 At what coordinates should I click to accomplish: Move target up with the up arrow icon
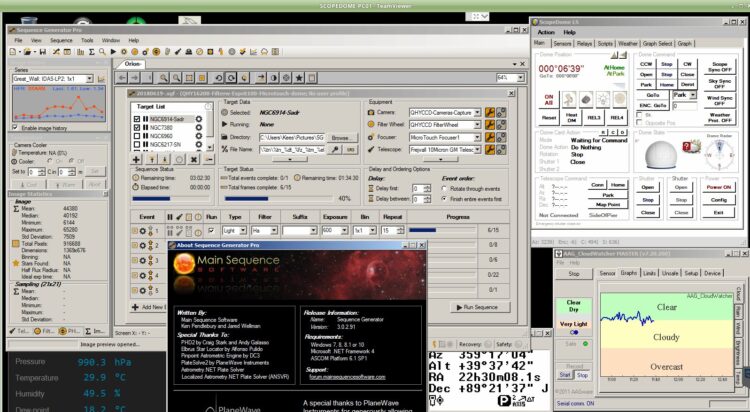pos(151,159)
